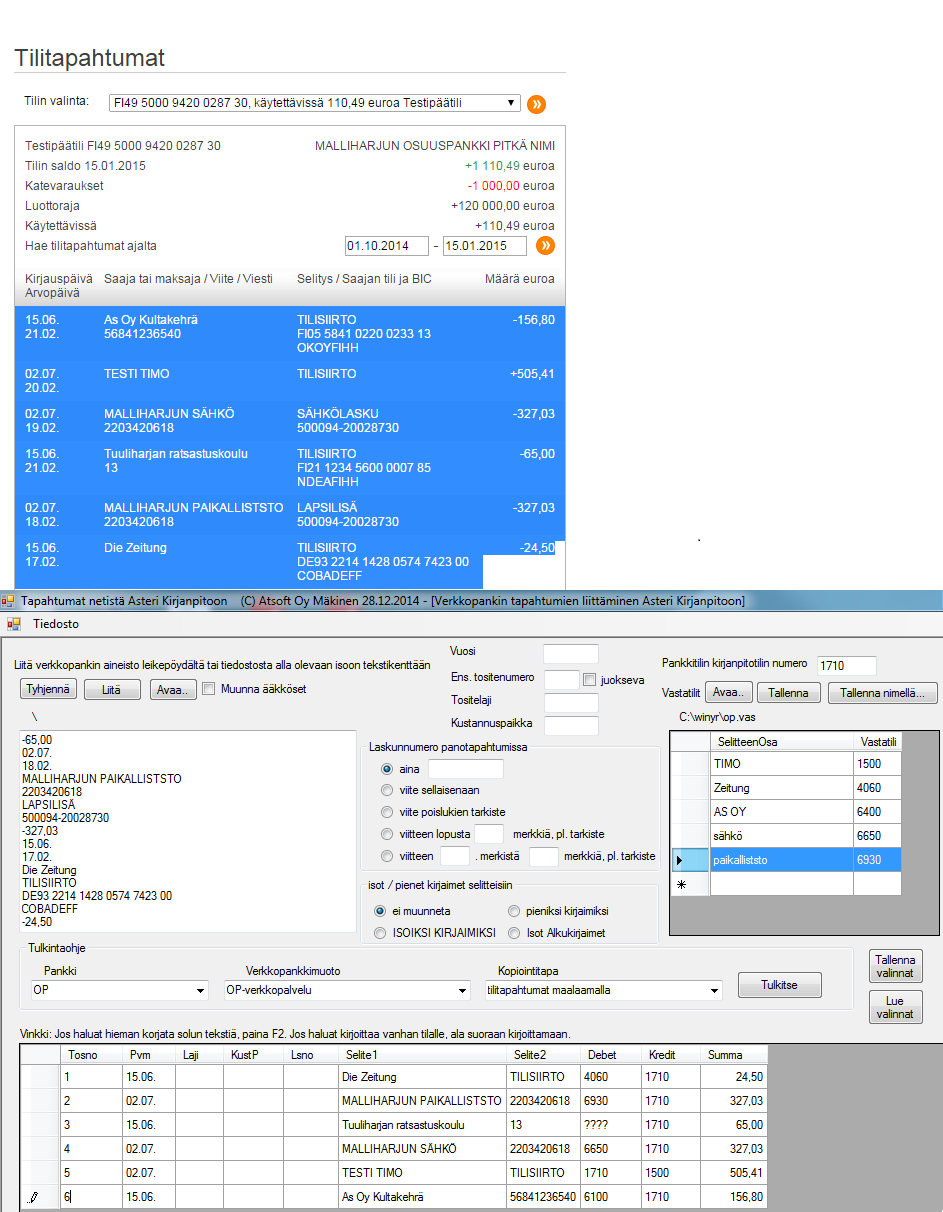Open the Verkkopankkimuoto dropdown
943x1212 pixels.
347,990
